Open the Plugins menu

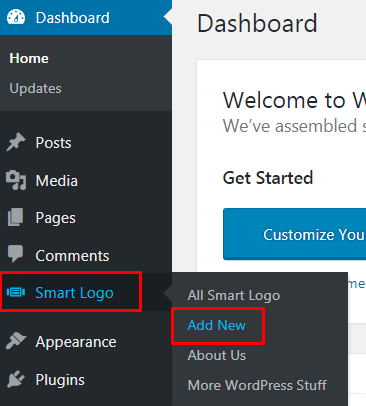86,380
